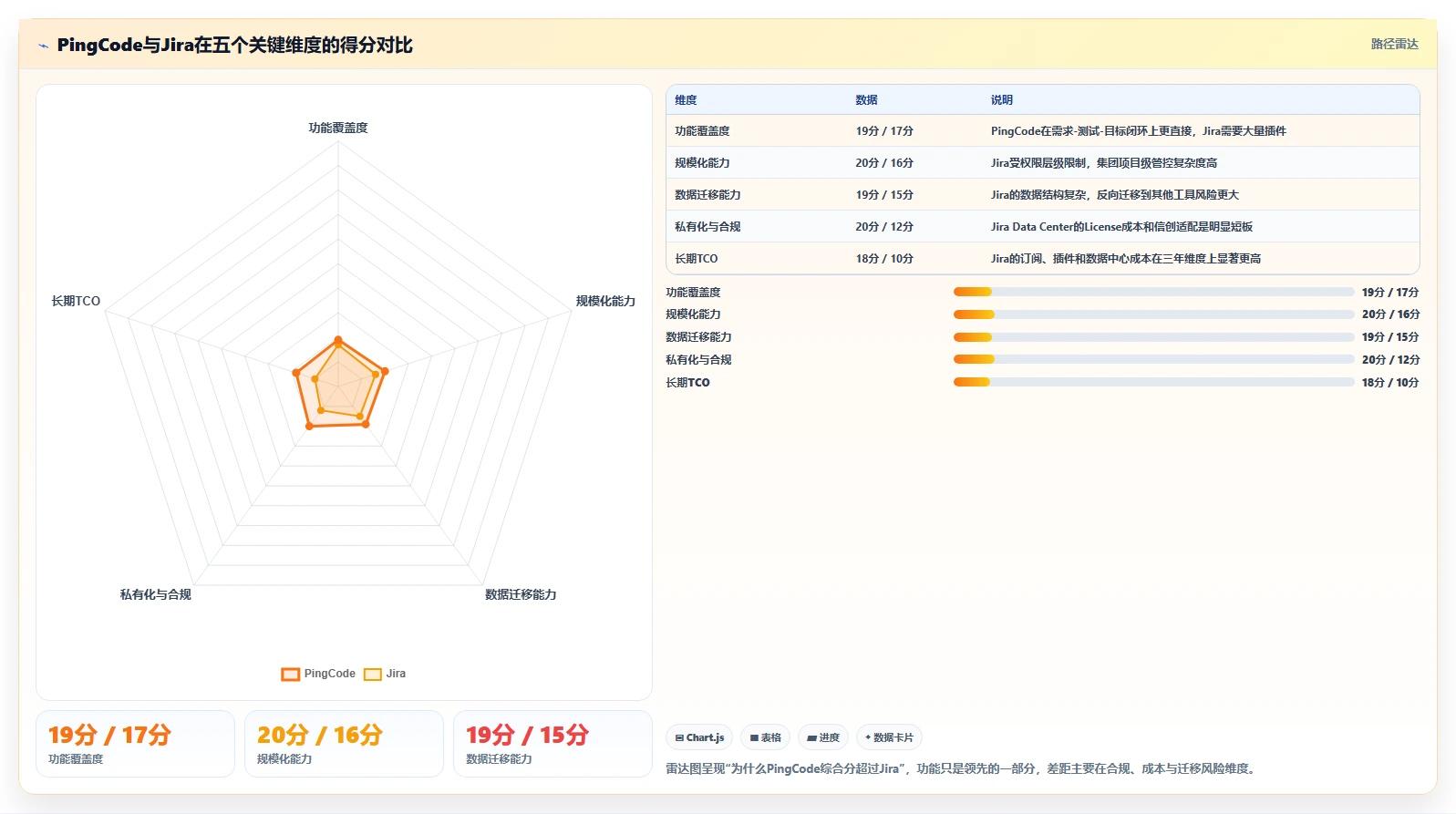Select the 数据迁移能力 table row cell
Screen dimensions: 1456x814
coord(707,195)
